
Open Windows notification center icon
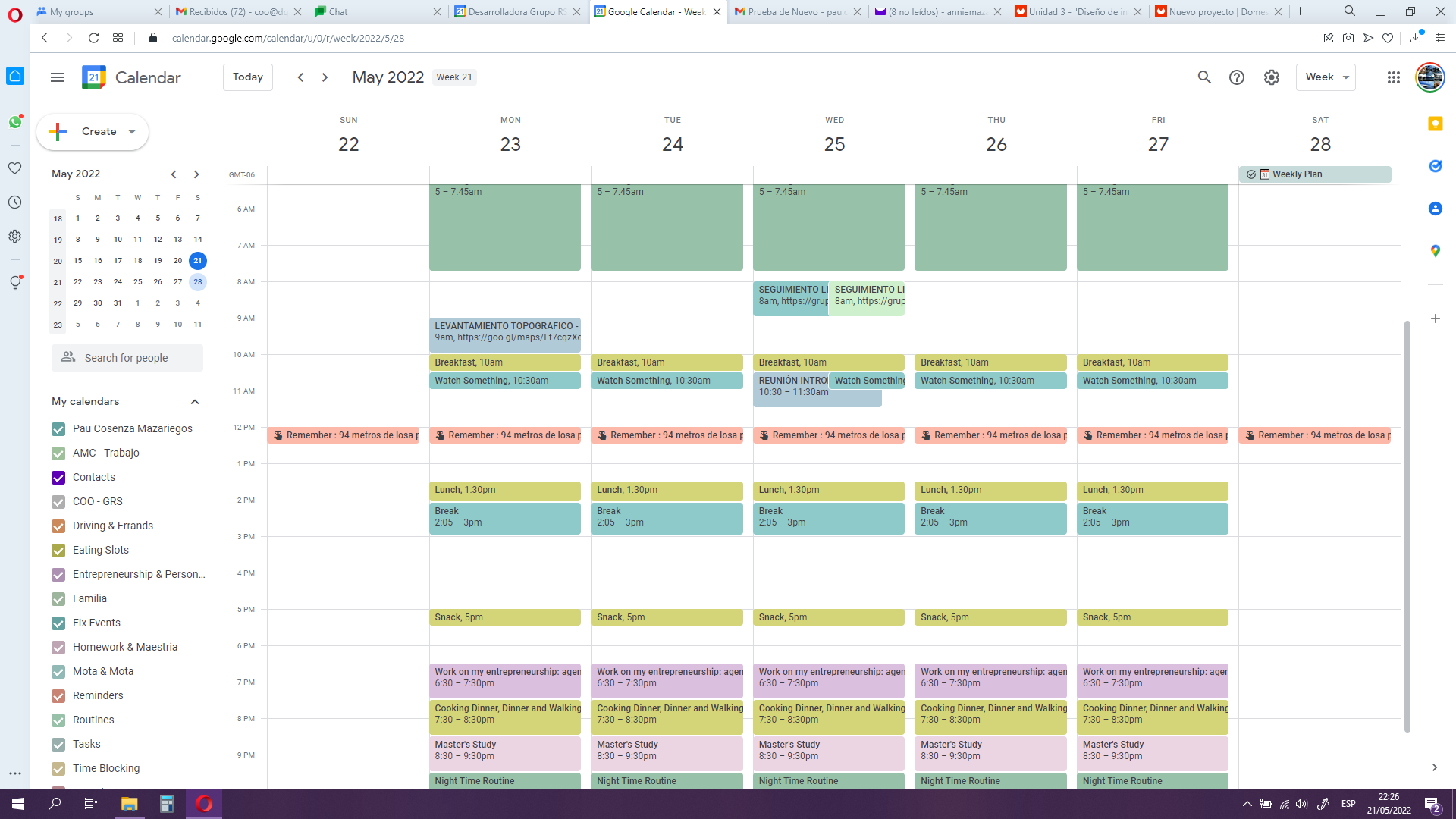point(1432,804)
